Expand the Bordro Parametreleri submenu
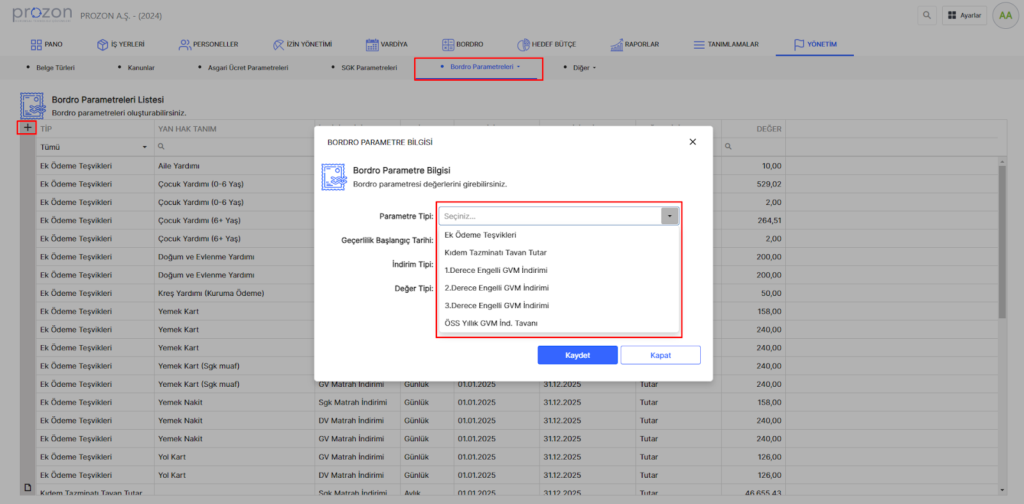 (x=484, y=67)
